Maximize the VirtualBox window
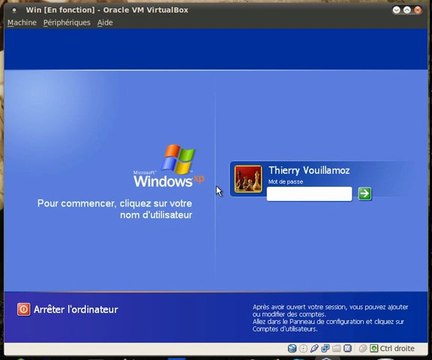Viewport: 432px width, 360px height. (407, 10)
